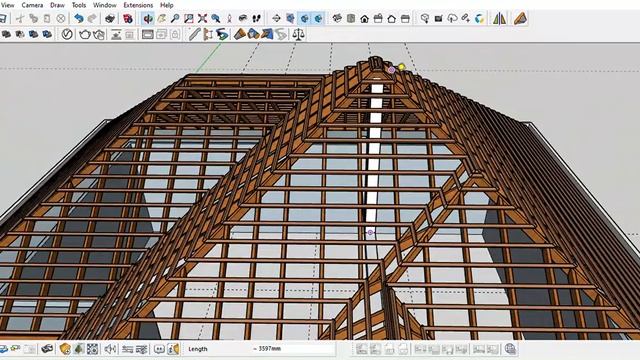This screenshot has height=360, width=640.
Task: Click the yellow inference point at roof peak
Action: pyautogui.click(x=402, y=67)
